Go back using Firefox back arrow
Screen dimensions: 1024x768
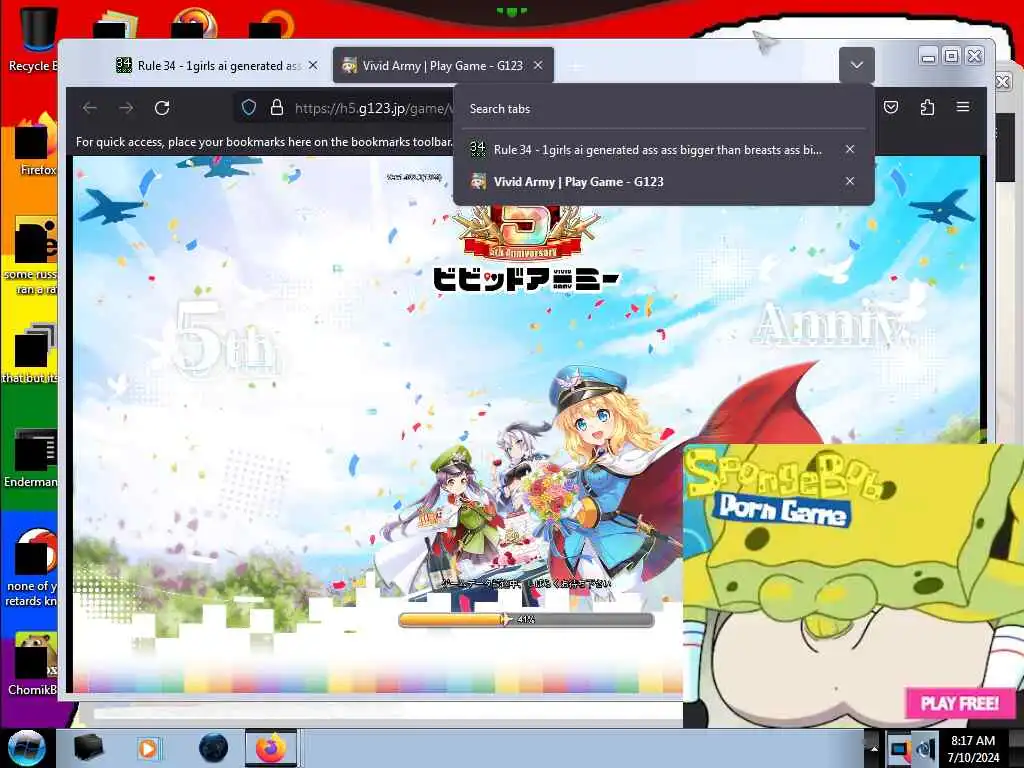(89, 108)
